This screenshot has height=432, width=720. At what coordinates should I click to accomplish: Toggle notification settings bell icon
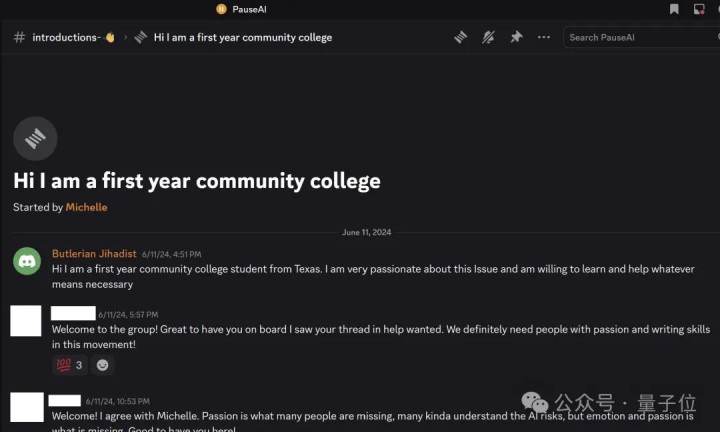coord(488,37)
